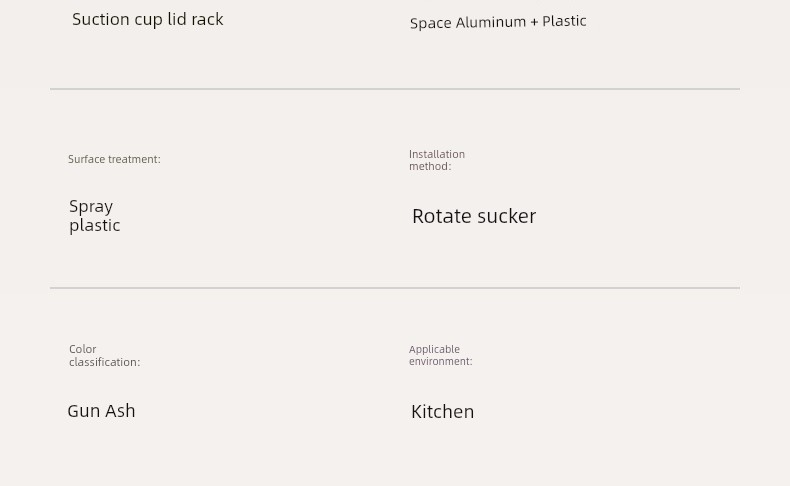Click the word "Installation" in the label
790x486 pixels.
tap(437, 154)
